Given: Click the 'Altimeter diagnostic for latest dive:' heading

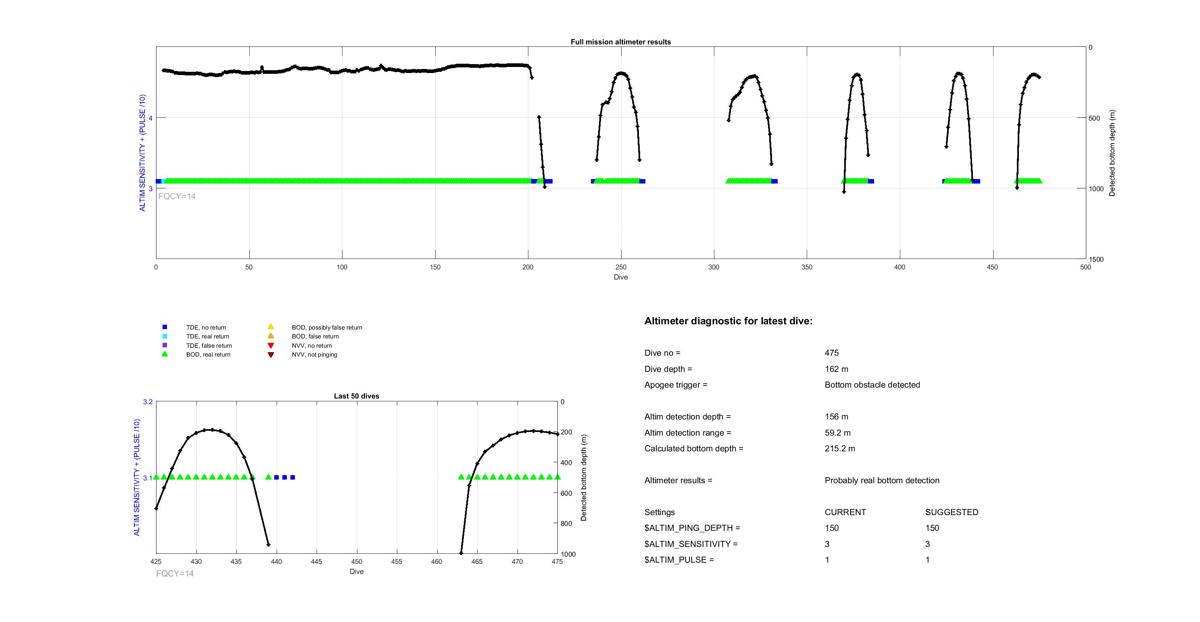Looking at the screenshot, I should point(728,321).
